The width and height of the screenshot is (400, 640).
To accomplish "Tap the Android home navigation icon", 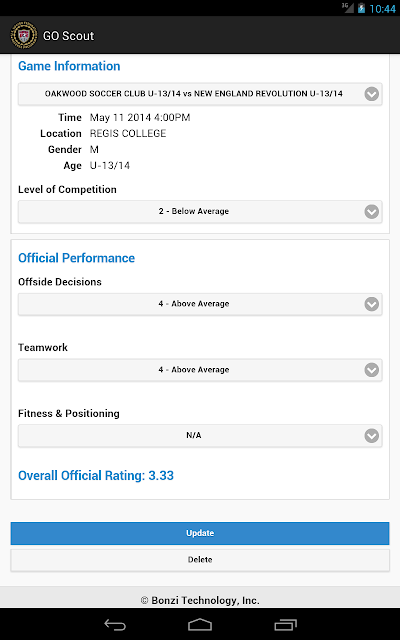I will point(200,624).
